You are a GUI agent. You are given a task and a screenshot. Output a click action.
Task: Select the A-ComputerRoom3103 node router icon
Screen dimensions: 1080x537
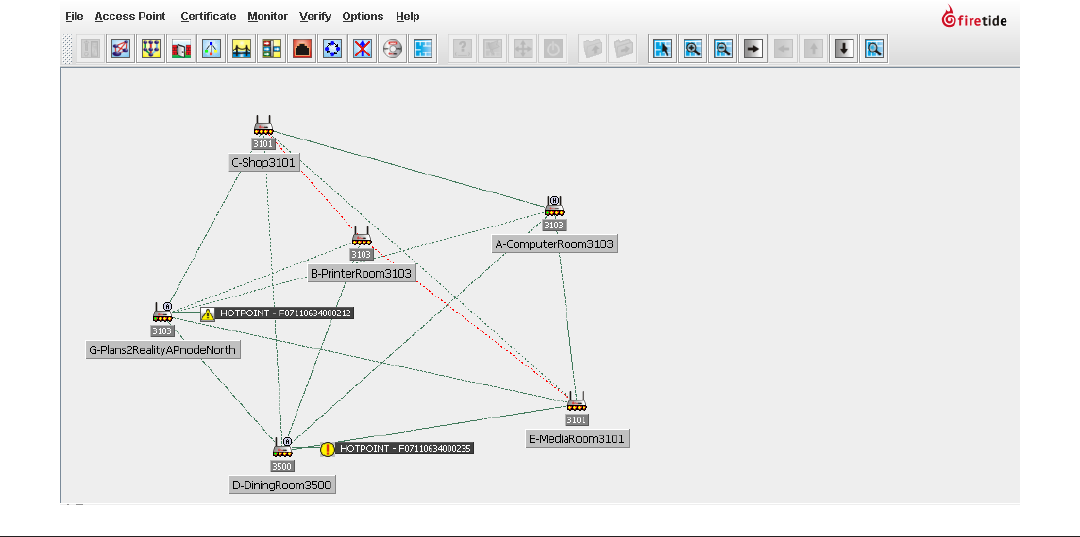pyautogui.click(x=554, y=206)
